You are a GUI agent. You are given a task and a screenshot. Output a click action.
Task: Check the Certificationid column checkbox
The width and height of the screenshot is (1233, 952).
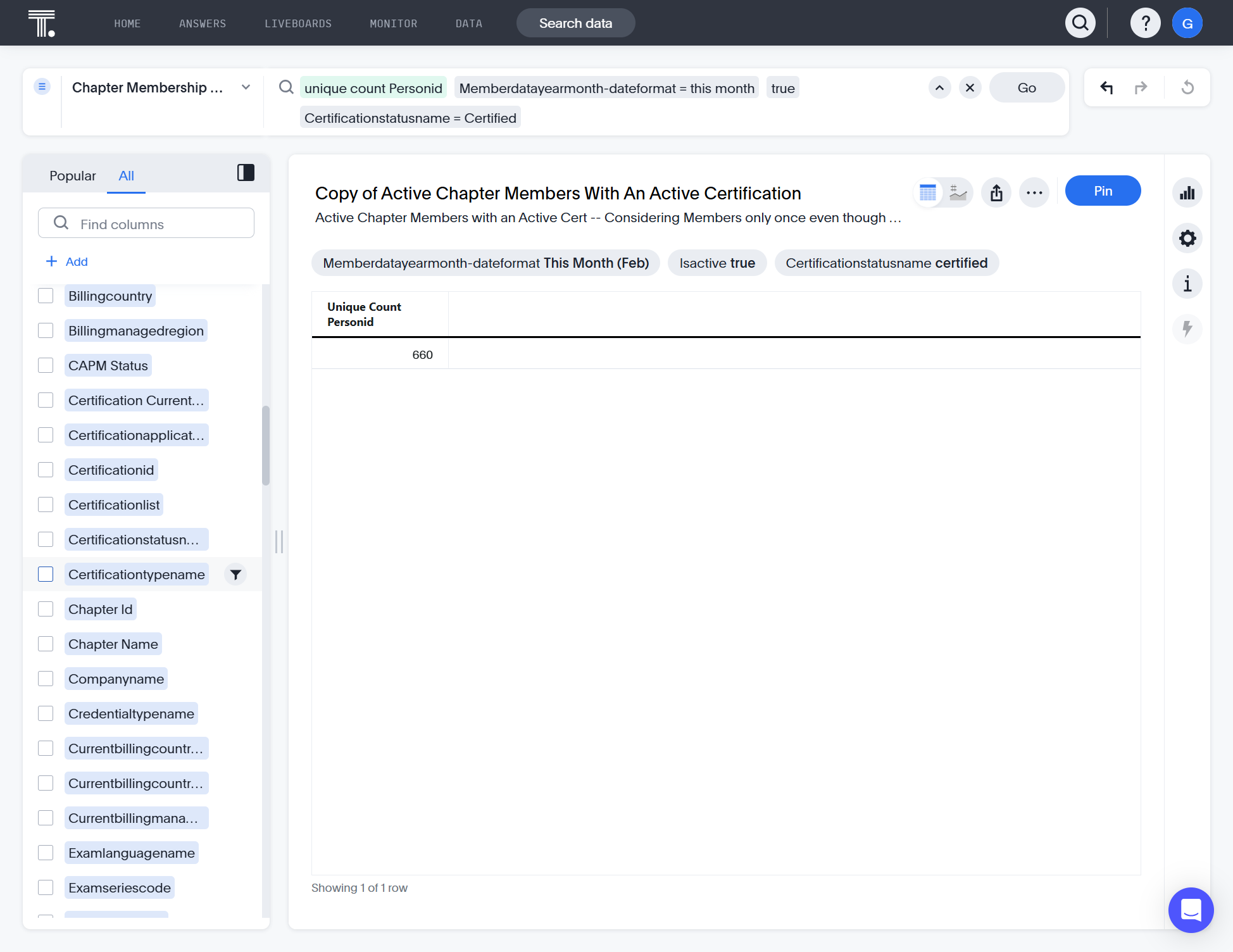click(x=46, y=470)
